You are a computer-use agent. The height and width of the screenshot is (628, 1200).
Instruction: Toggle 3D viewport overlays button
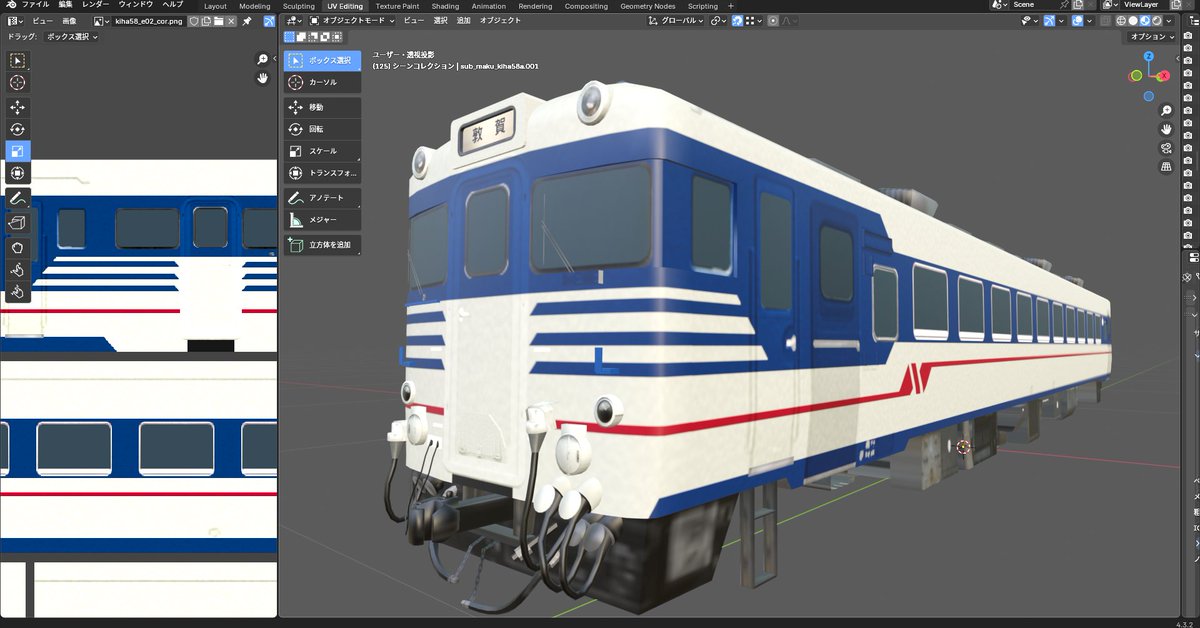pyautogui.click(x=1078, y=20)
